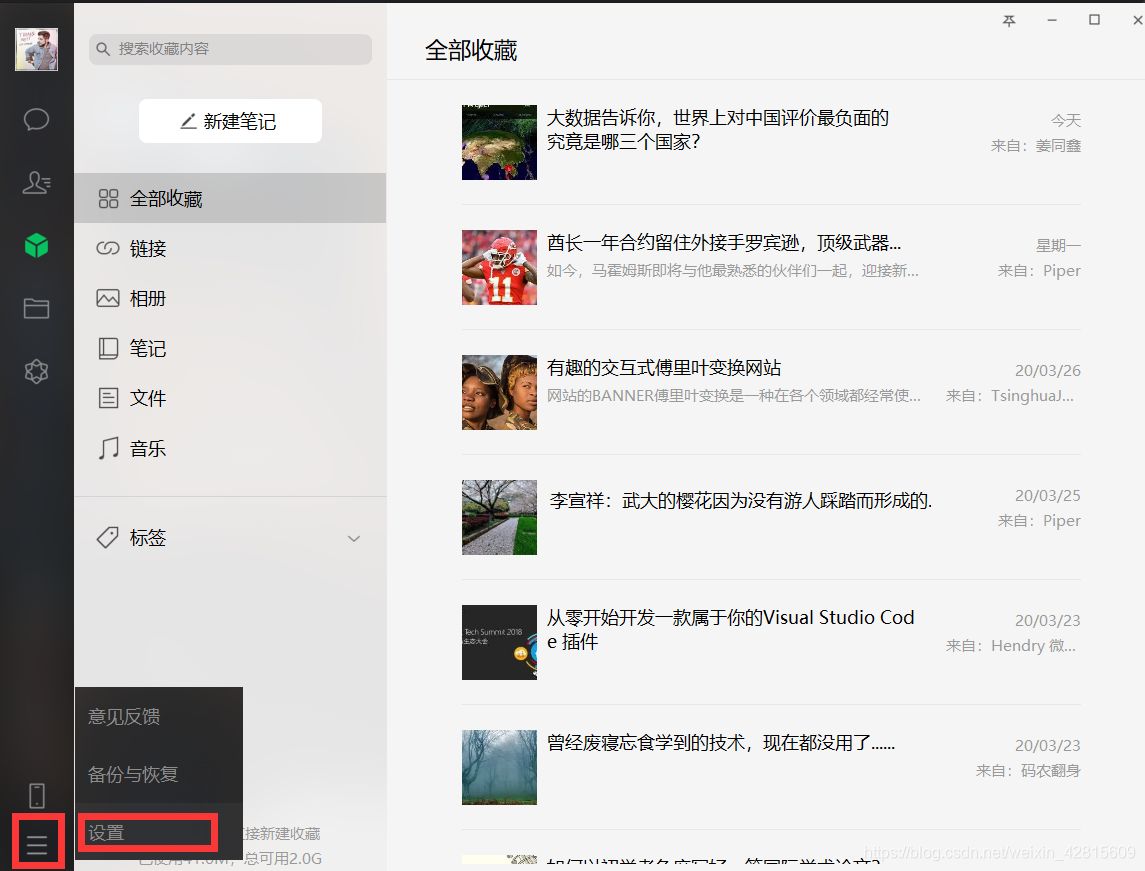Maximize the WeChat window
This screenshot has height=871, width=1145.
pyautogui.click(x=1095, y=20)
